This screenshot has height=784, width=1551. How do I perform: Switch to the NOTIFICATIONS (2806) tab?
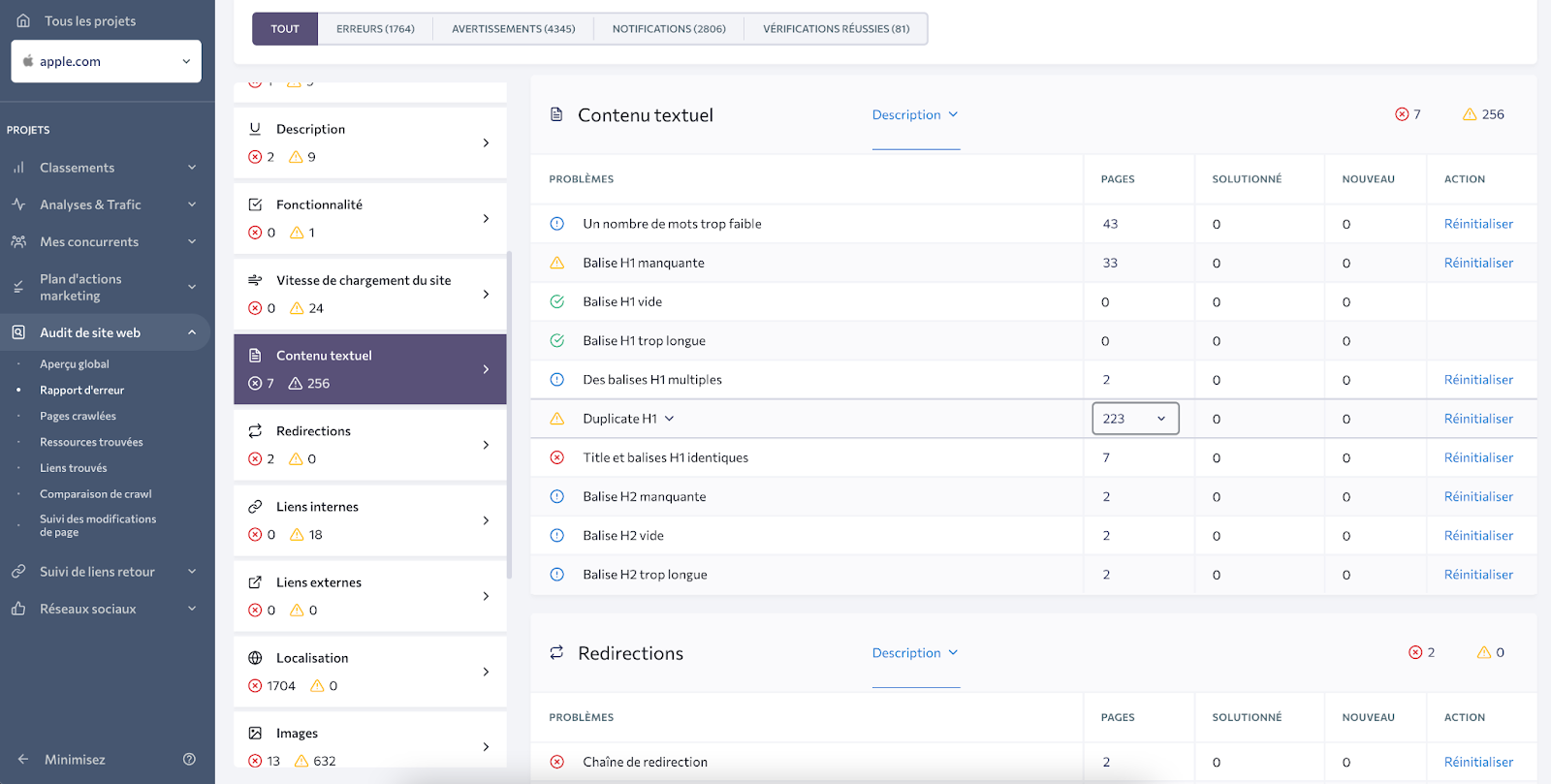[669, 29]
